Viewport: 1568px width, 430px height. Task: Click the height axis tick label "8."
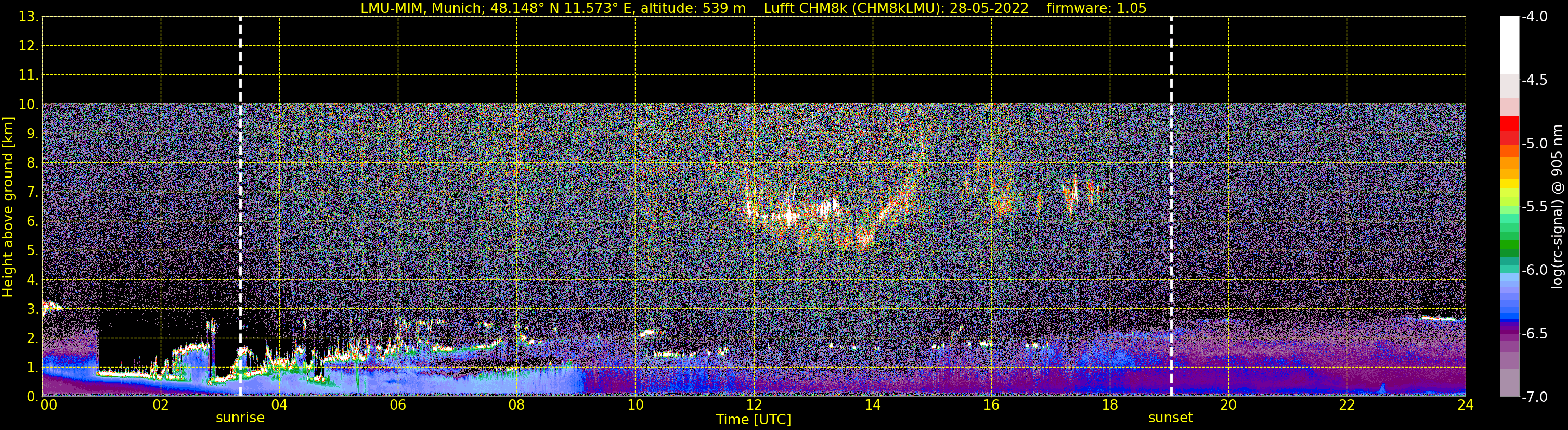pos(32,163)
